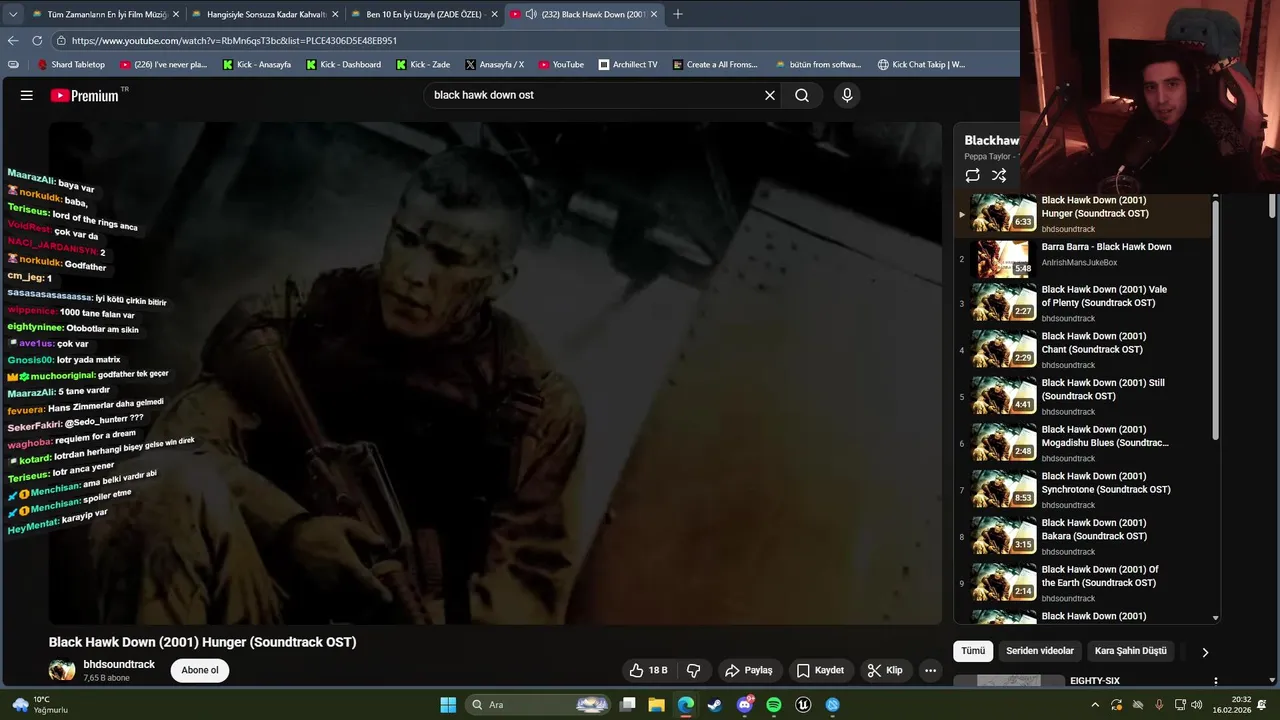Open Kick Chat Takip bookmark
This screenshot has height=720, width=1280.
921,64
